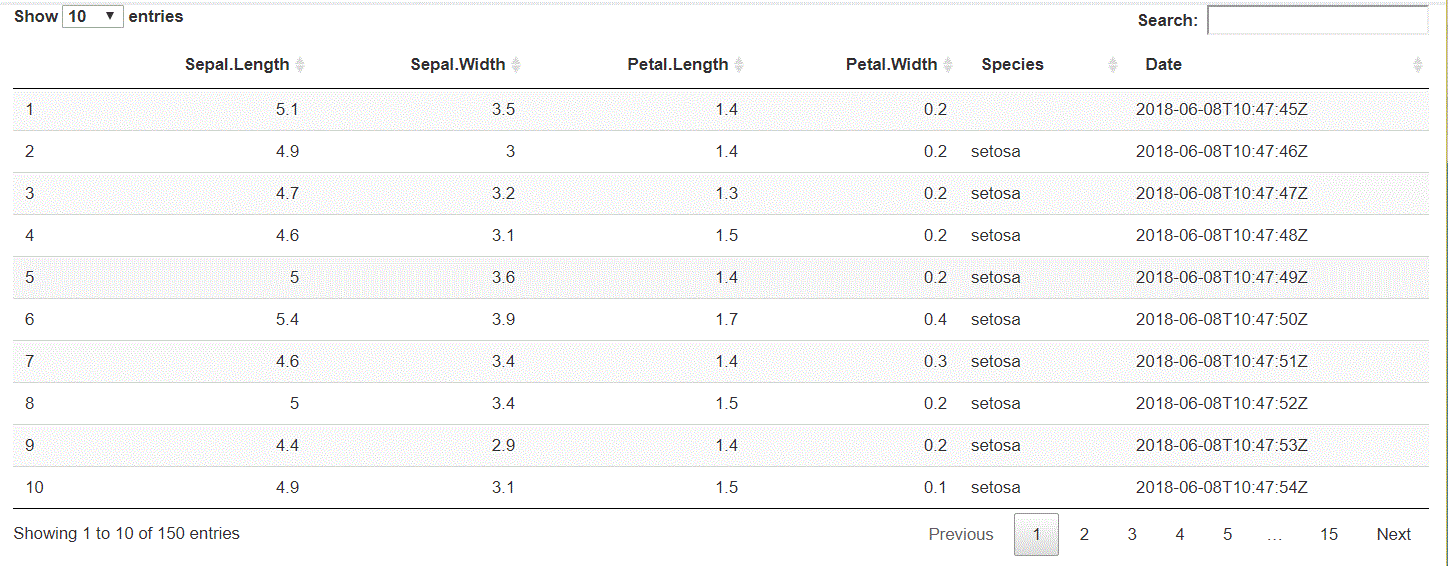Jump to last page 15
Image resolution: width=1448 pixels, height=566 pixels.
pyautogui.click(x=1328, y=535)
